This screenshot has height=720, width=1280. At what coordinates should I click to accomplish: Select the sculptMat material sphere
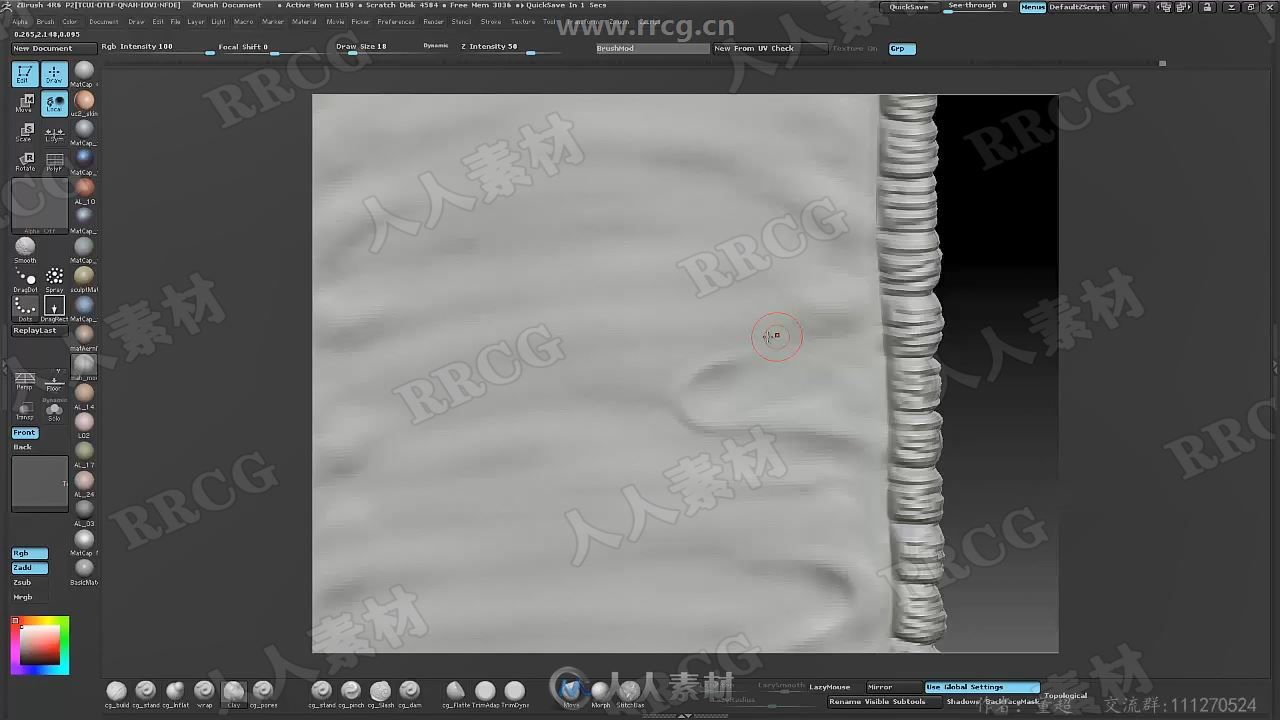[84, 279]
